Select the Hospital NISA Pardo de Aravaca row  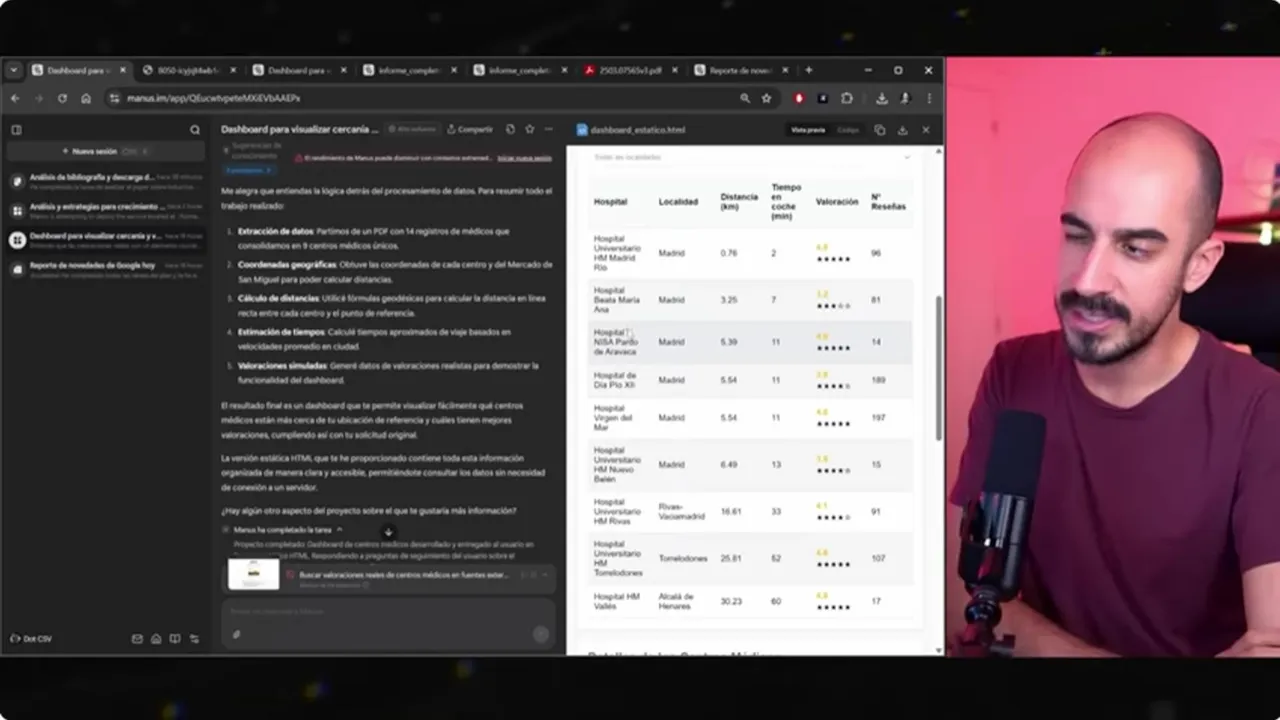point(750,342)
